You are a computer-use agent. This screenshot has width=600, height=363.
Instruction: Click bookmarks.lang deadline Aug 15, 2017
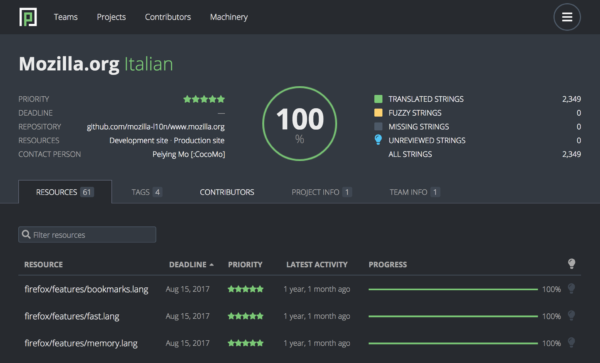point(188,289)
